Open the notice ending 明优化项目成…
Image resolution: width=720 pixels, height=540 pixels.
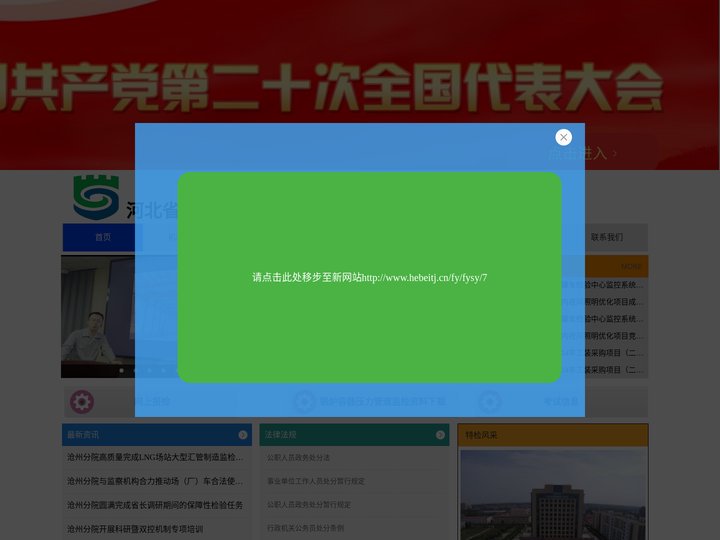[x=603, y=302]
